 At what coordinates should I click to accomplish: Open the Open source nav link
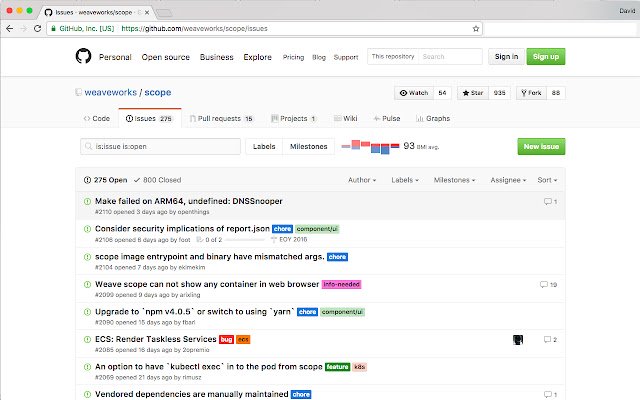[166, 57]
